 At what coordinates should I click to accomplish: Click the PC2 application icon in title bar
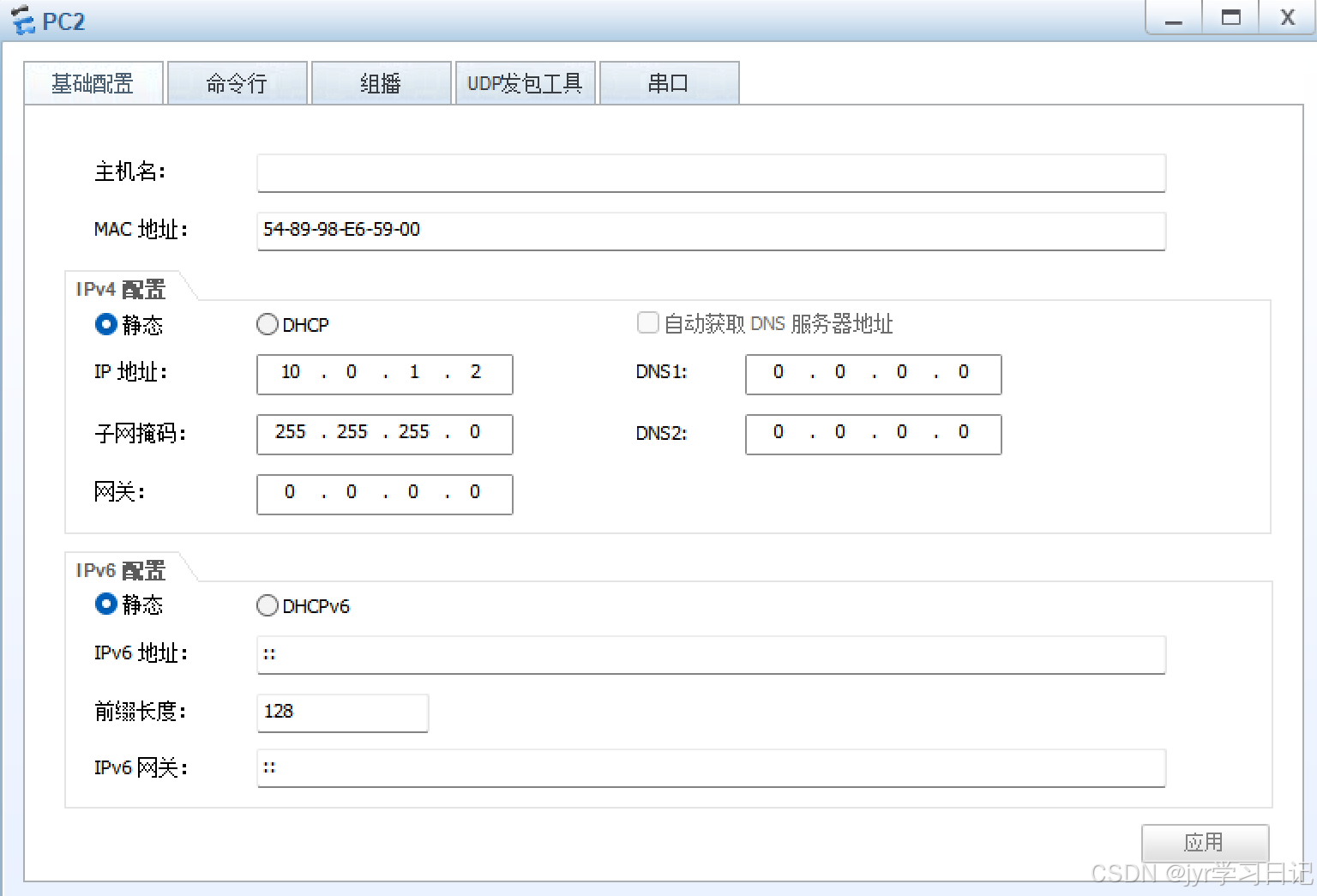click(22, 20)
